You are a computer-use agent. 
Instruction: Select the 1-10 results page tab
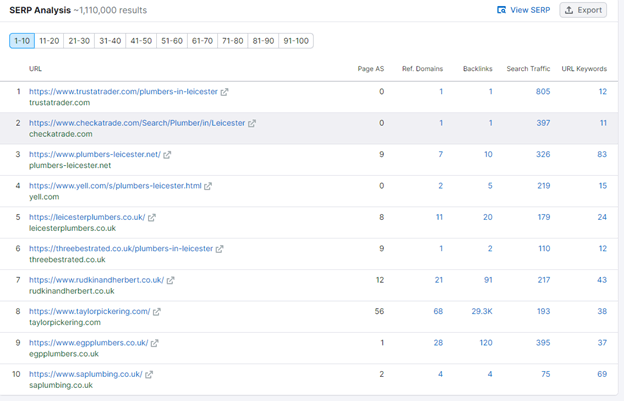(x=22, y=41)
